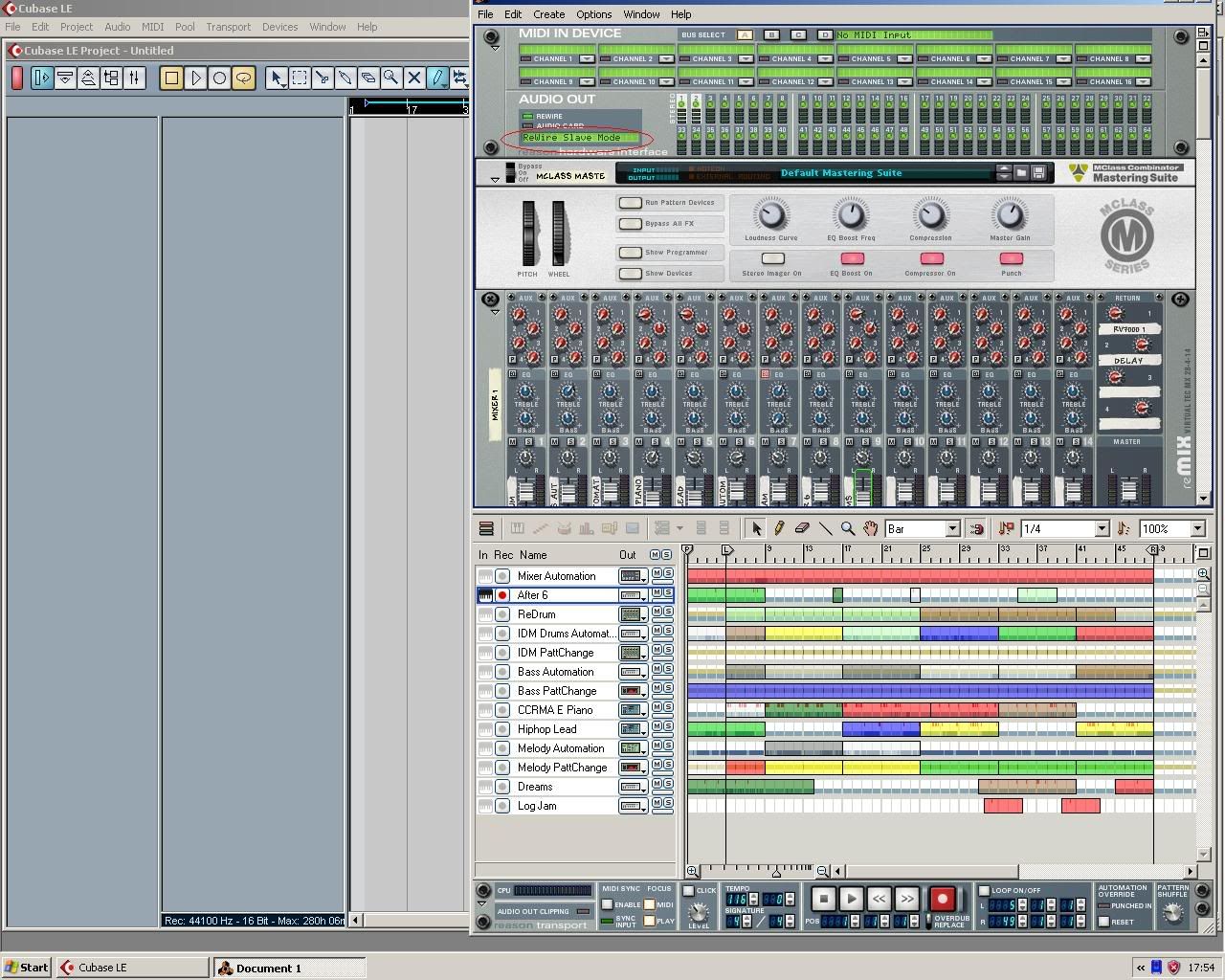Open Out device dropdown for Mixer Automation track

point(633,576)
